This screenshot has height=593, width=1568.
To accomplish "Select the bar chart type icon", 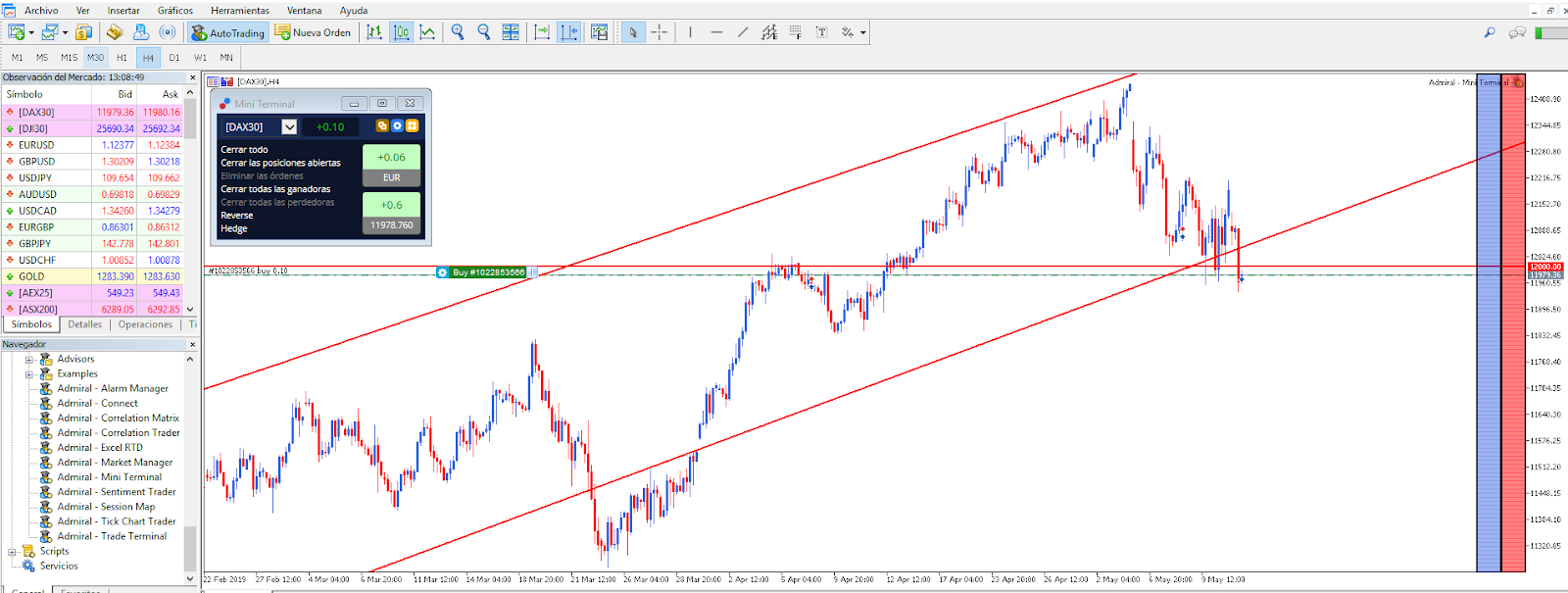I will click(x=374, y=32).
